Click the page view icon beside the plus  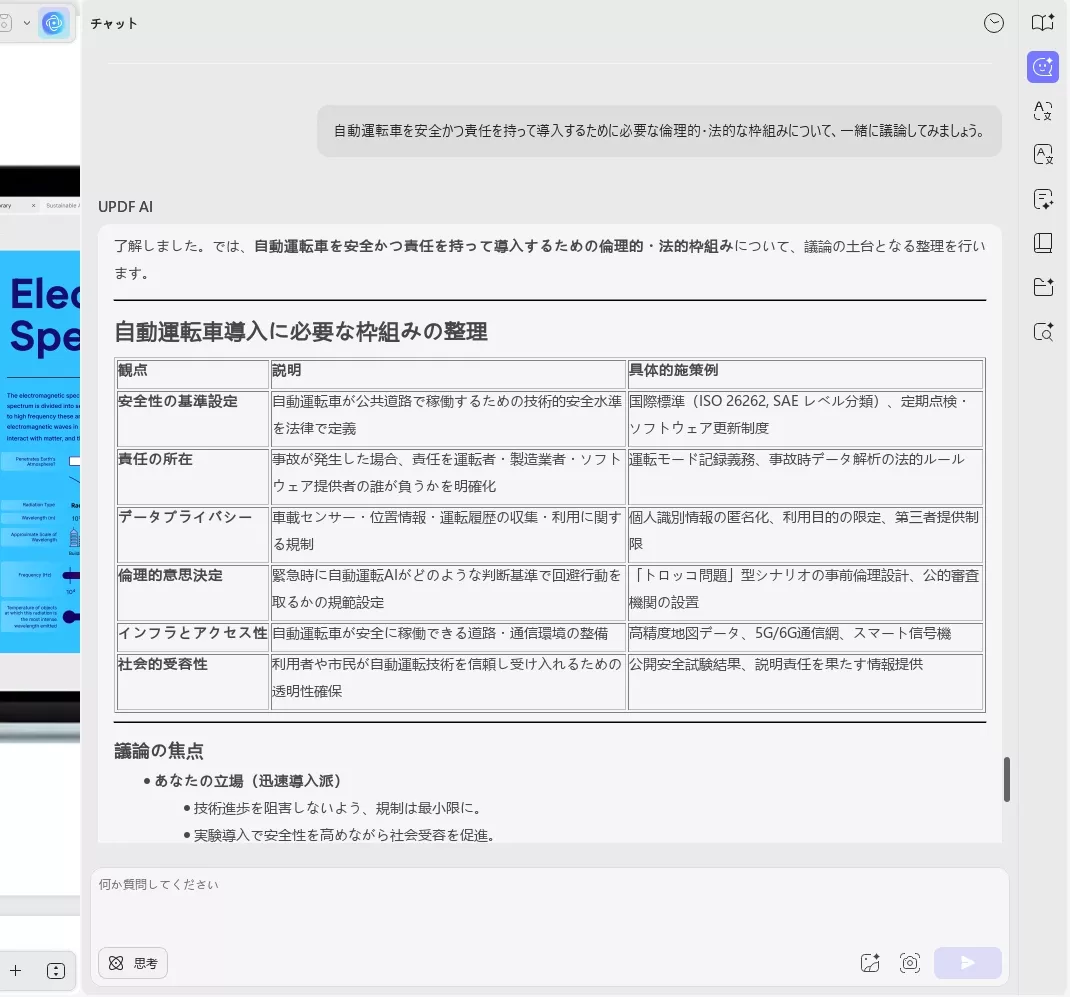click(x=56, y=970)
